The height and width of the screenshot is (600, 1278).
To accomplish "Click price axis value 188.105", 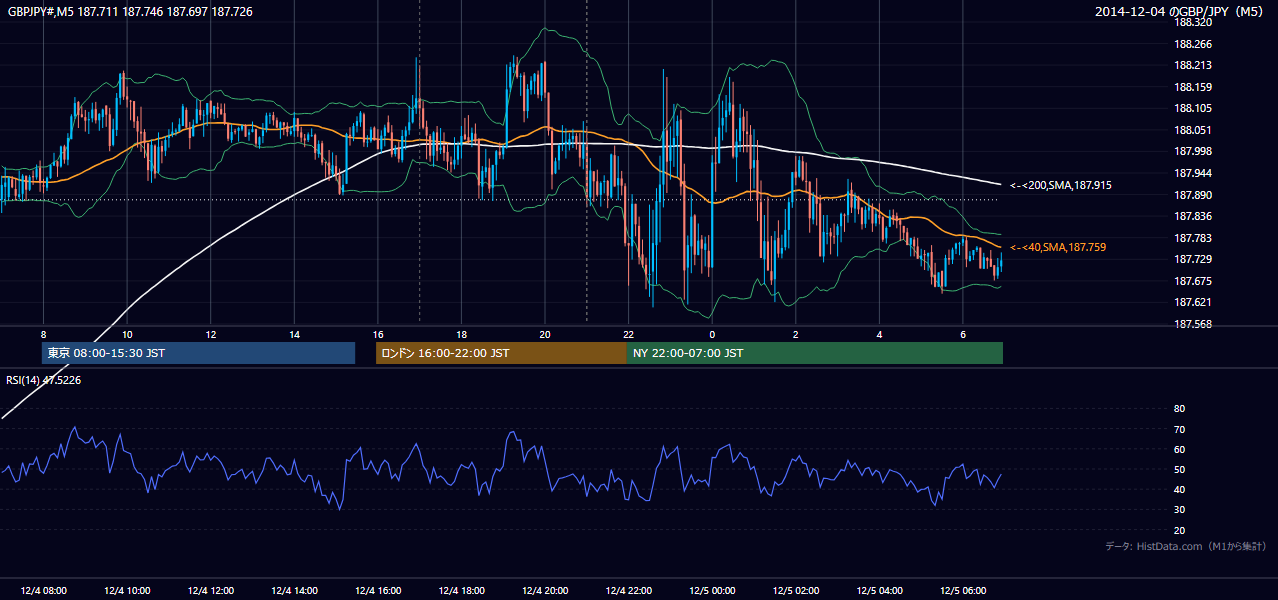I will point(1192,109).
